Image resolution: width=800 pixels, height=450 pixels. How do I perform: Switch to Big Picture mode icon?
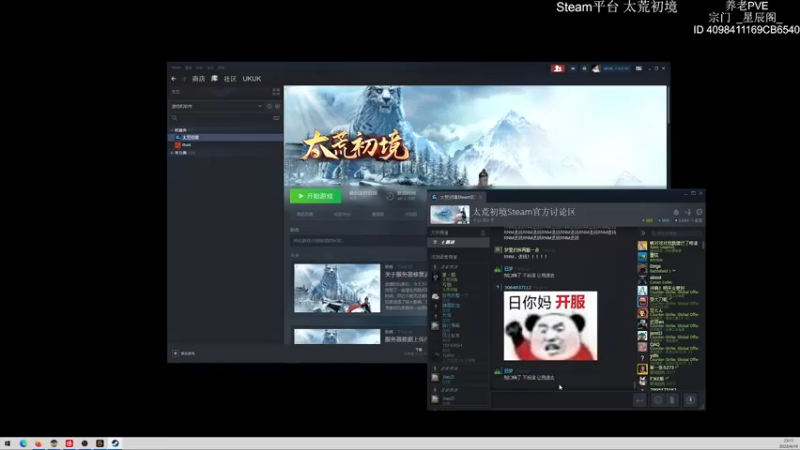(x=638, y=68)
